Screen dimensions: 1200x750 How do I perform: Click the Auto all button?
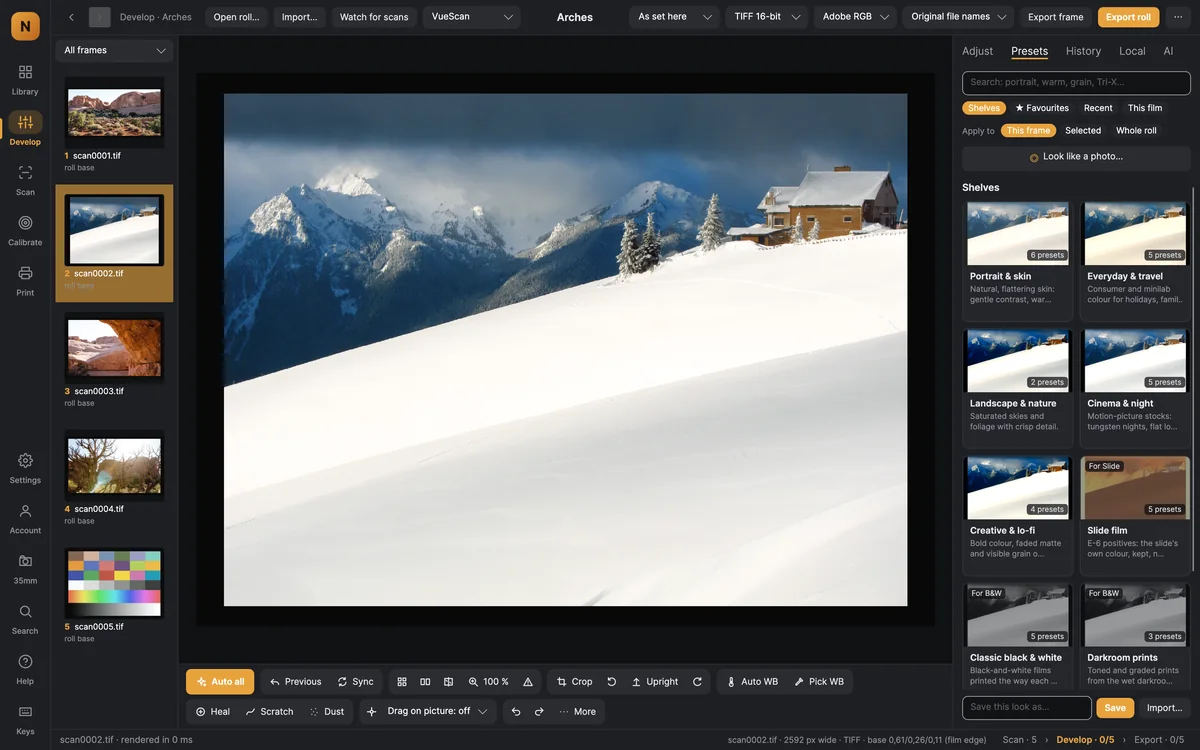[x=220, y=682]
